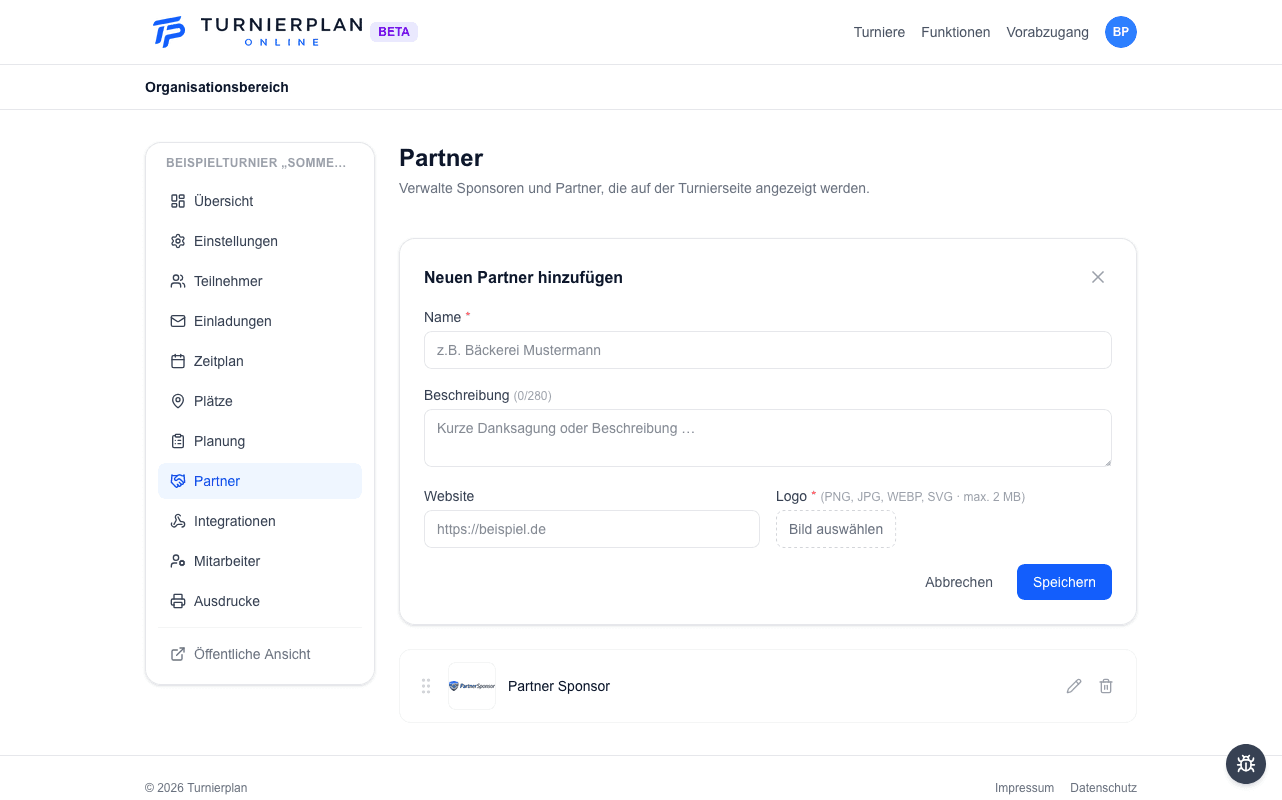Image resolution: width=1282 pixels, height=800 pixels.
Task: Open the Datenschutz footer link
Action: 1103,788
